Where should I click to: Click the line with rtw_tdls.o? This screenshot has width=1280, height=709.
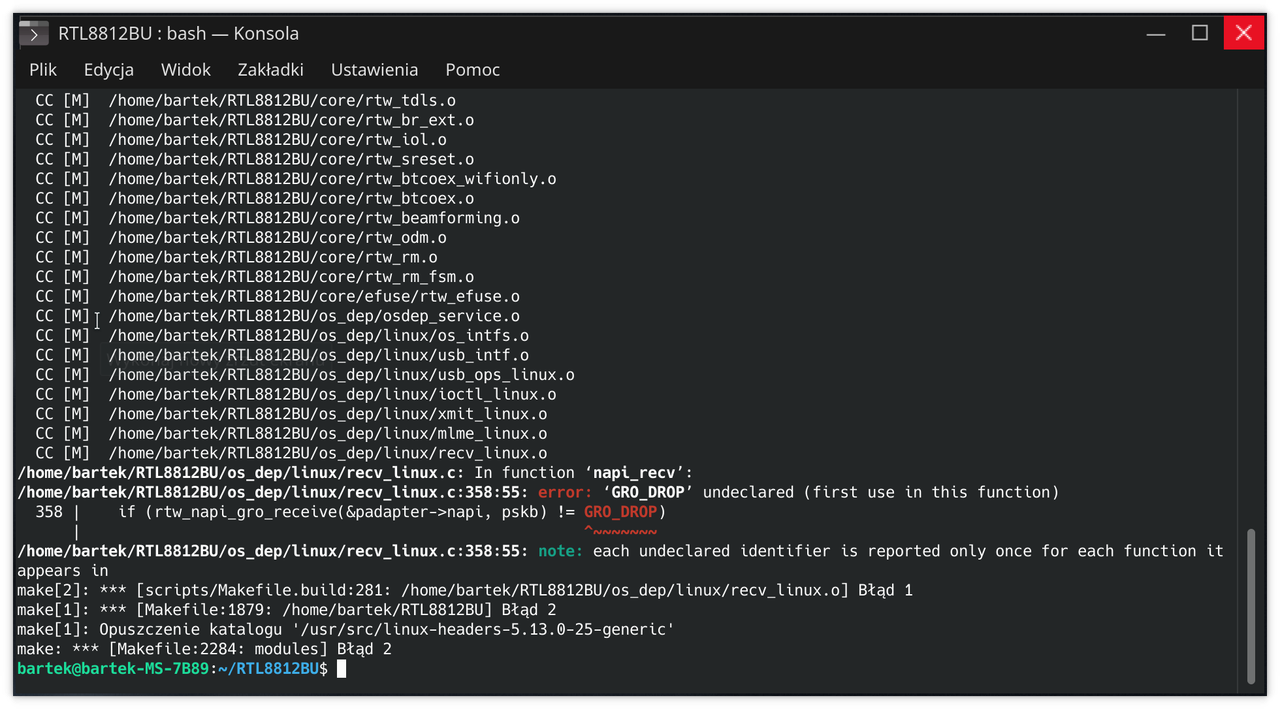(x=246, y=100)
